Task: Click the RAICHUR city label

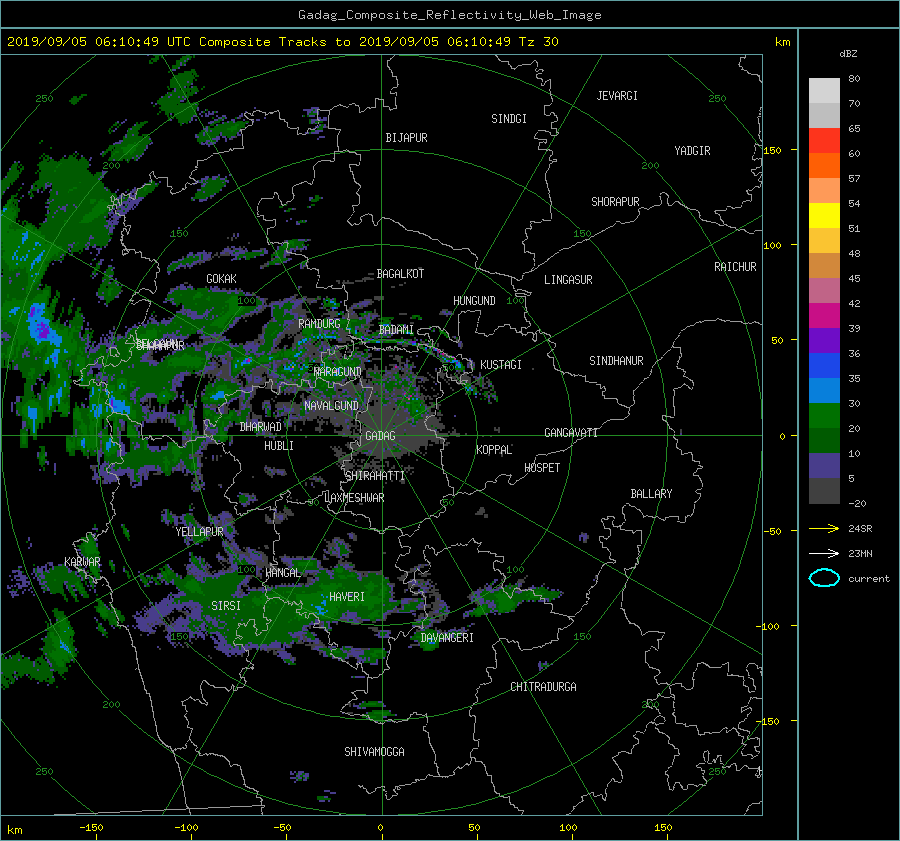Action: pyautogui.click(x=735, y=267)
